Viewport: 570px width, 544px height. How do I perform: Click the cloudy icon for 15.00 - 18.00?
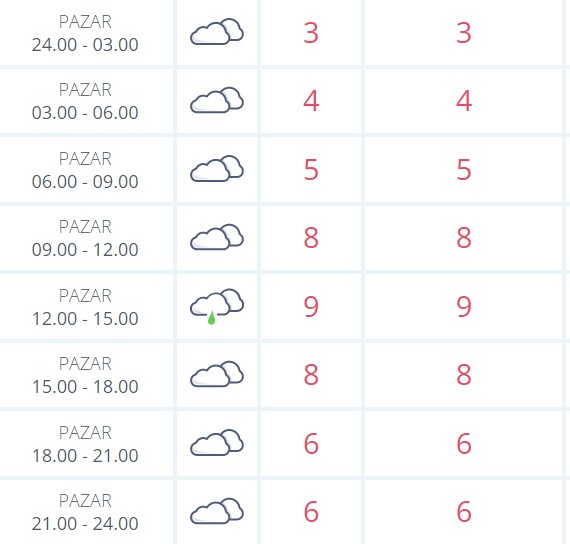tap(217, 374)
